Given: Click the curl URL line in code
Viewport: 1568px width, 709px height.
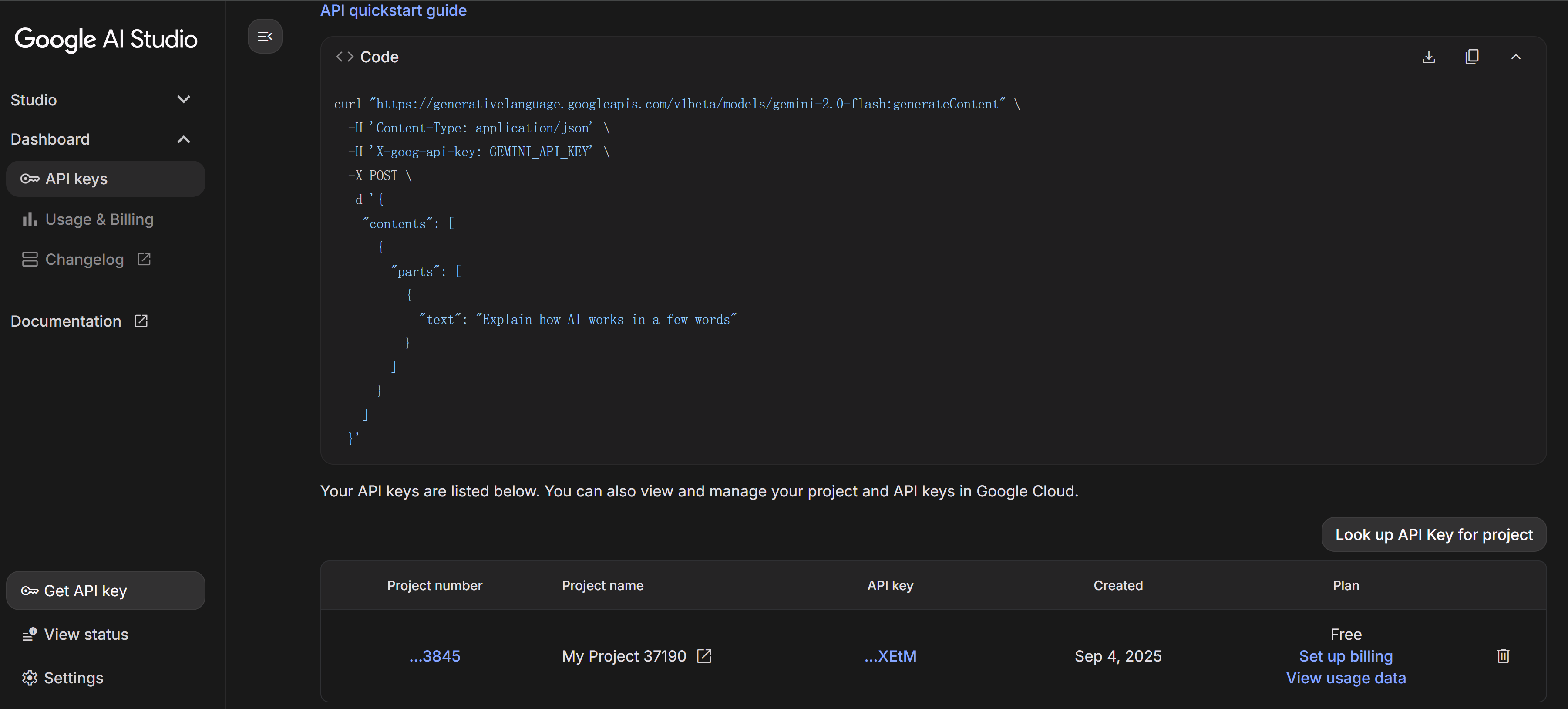Looking at the screenshot, I should tap(677, 104).
